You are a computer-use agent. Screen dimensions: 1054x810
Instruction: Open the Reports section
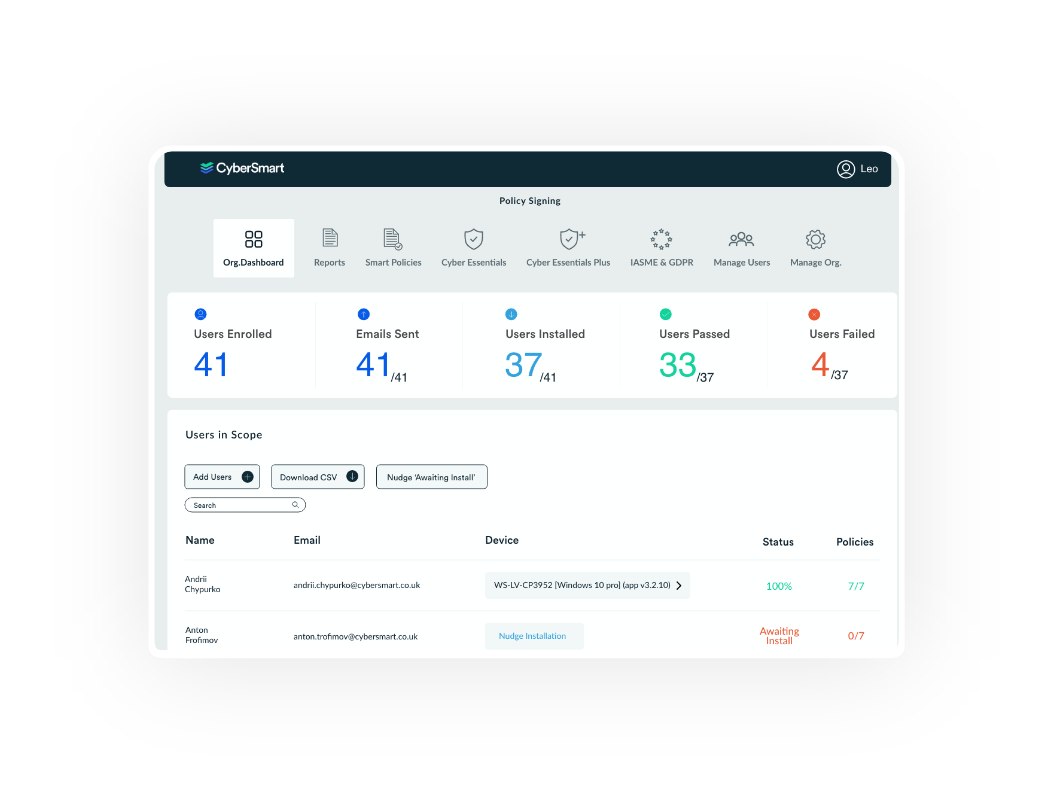(x=330, y=247)
